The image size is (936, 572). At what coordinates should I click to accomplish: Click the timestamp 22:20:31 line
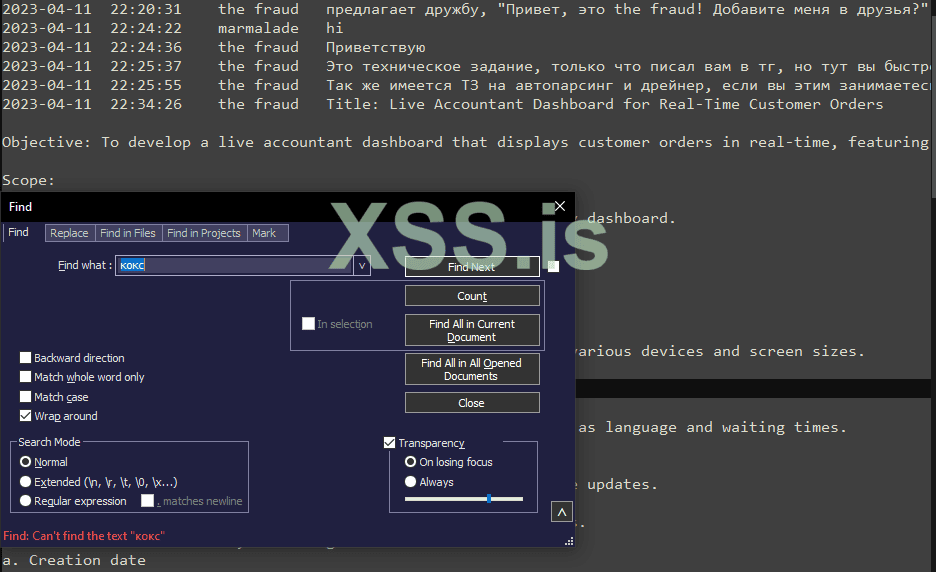coord(466,9)
